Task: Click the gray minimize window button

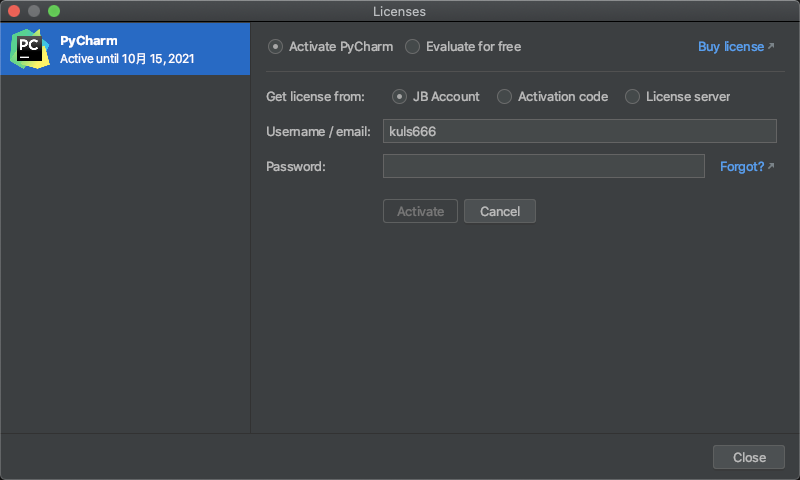Action: point(34,11)
